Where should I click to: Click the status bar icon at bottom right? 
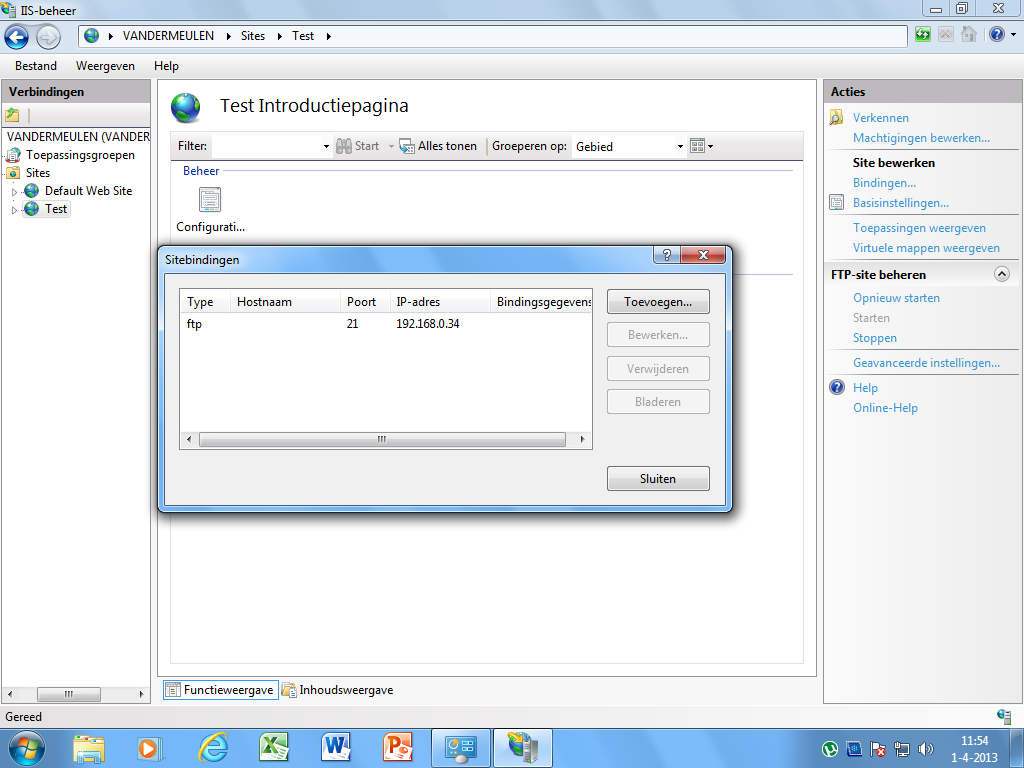click(1004, 716)
